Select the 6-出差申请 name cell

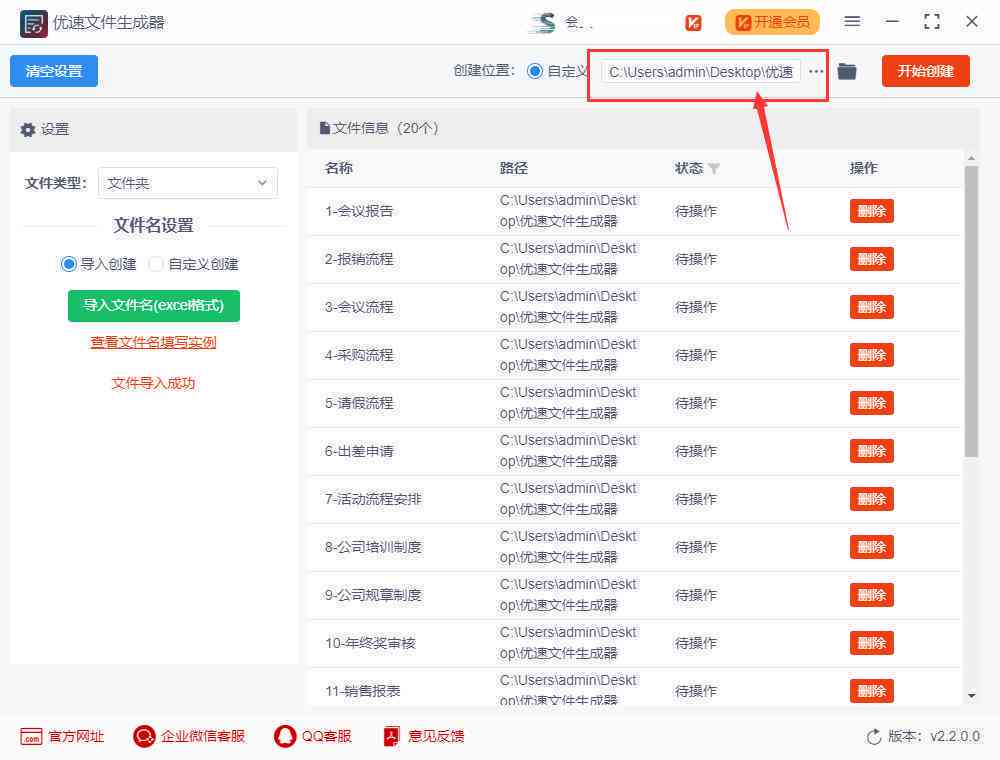pyautogui.click(x=359, y=451)
